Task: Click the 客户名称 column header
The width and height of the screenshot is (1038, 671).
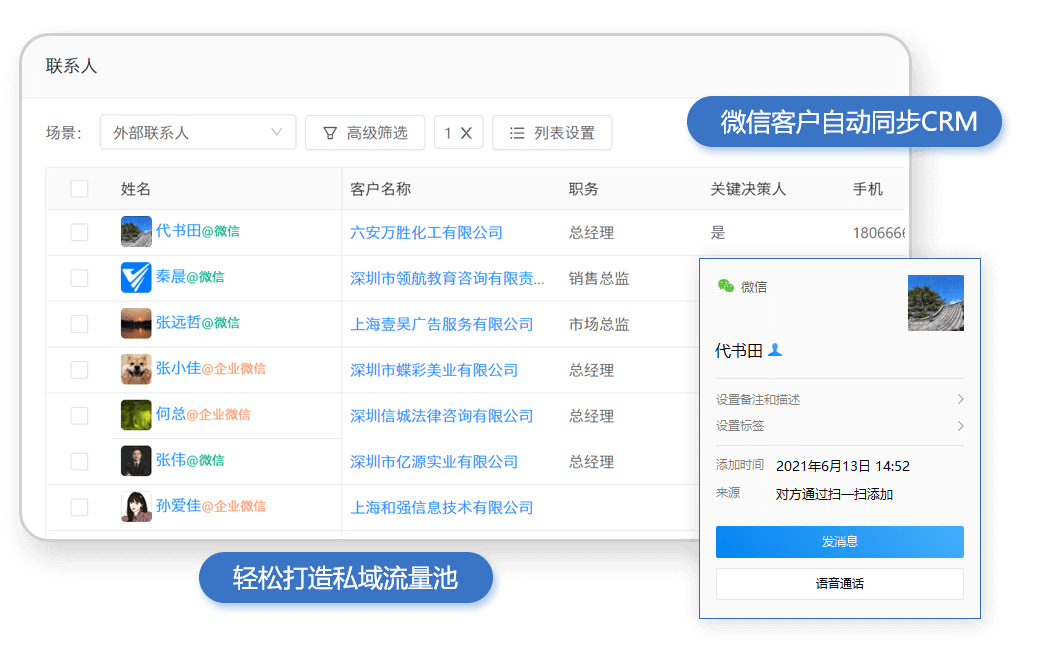Action: (380, 189)
